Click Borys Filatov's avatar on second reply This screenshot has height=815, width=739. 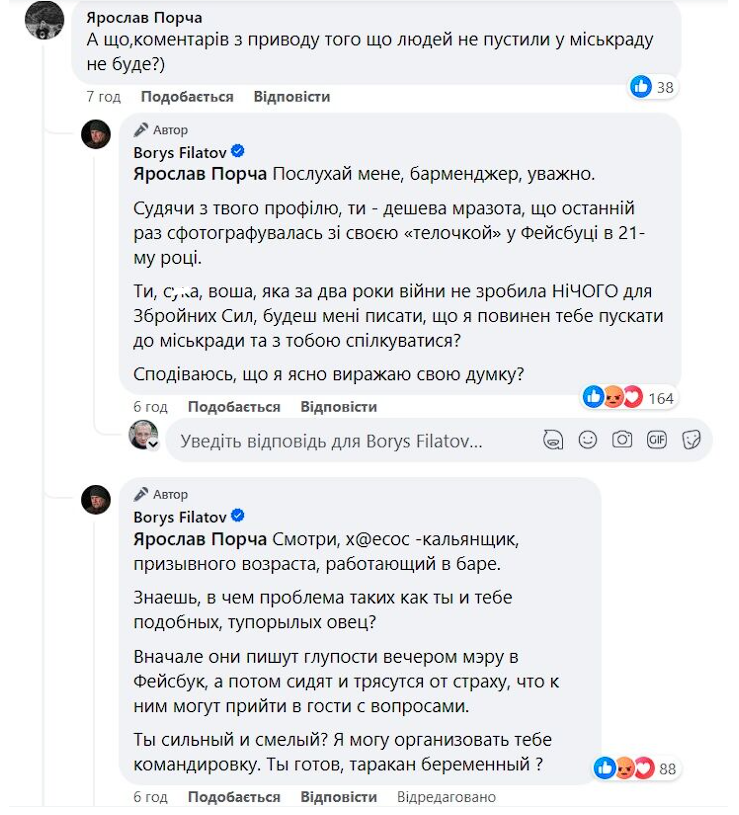[x=96, y=498]
